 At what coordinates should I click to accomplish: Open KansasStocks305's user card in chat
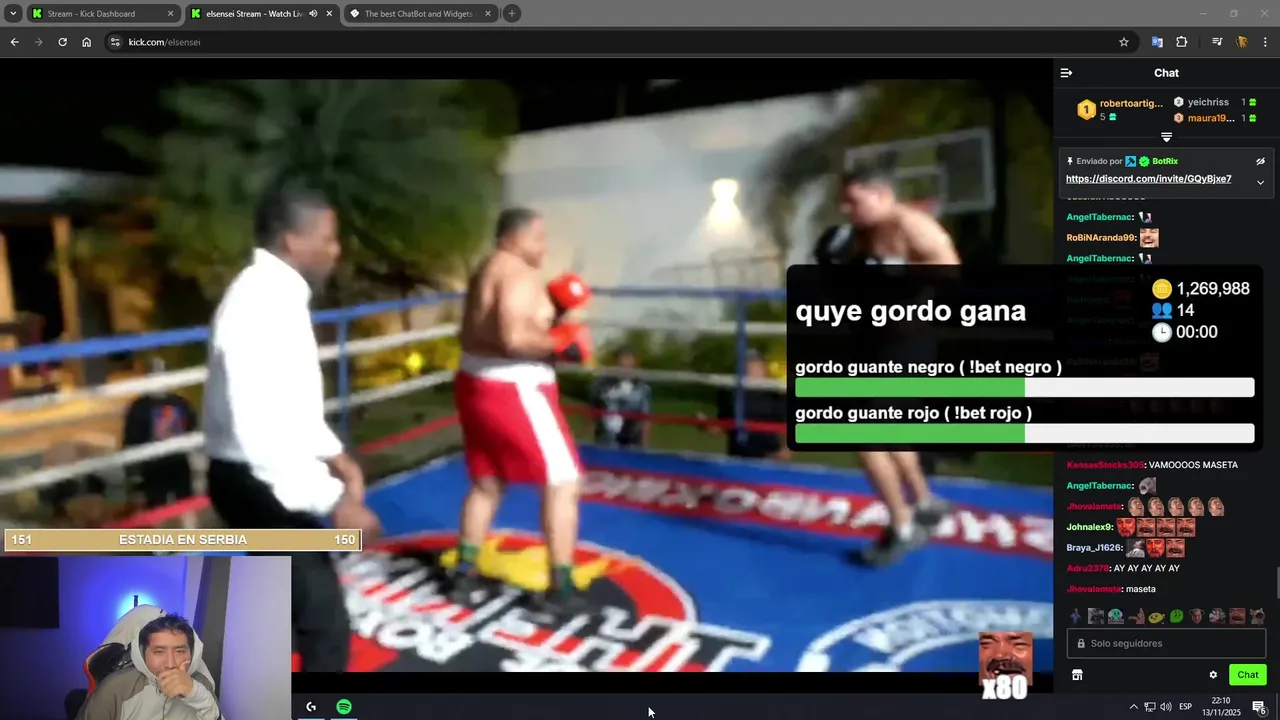pyautogui.click(x=1104, y=465)
